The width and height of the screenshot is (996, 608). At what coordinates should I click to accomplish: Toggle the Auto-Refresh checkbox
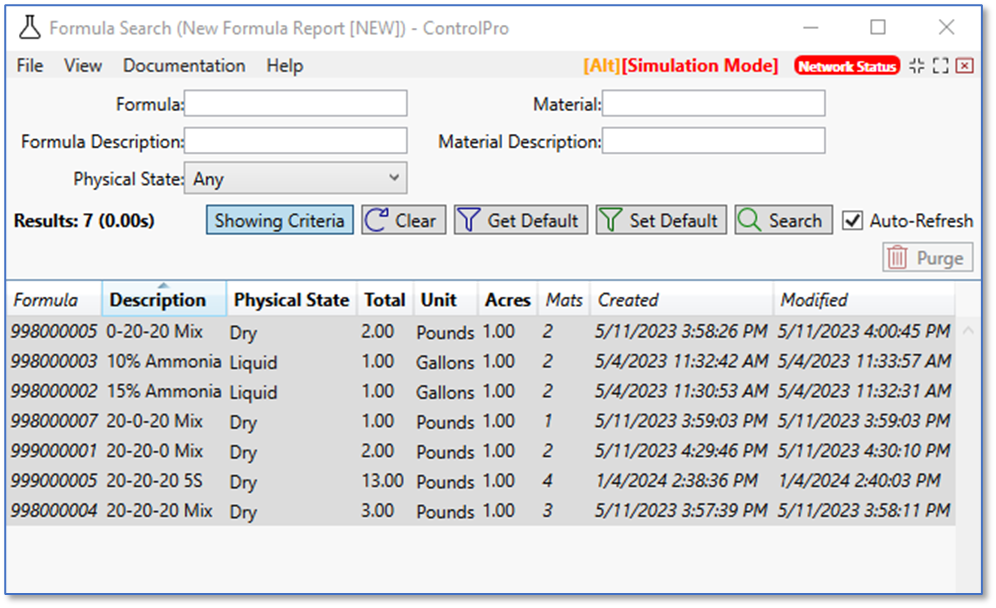click(x=852, y=221)
